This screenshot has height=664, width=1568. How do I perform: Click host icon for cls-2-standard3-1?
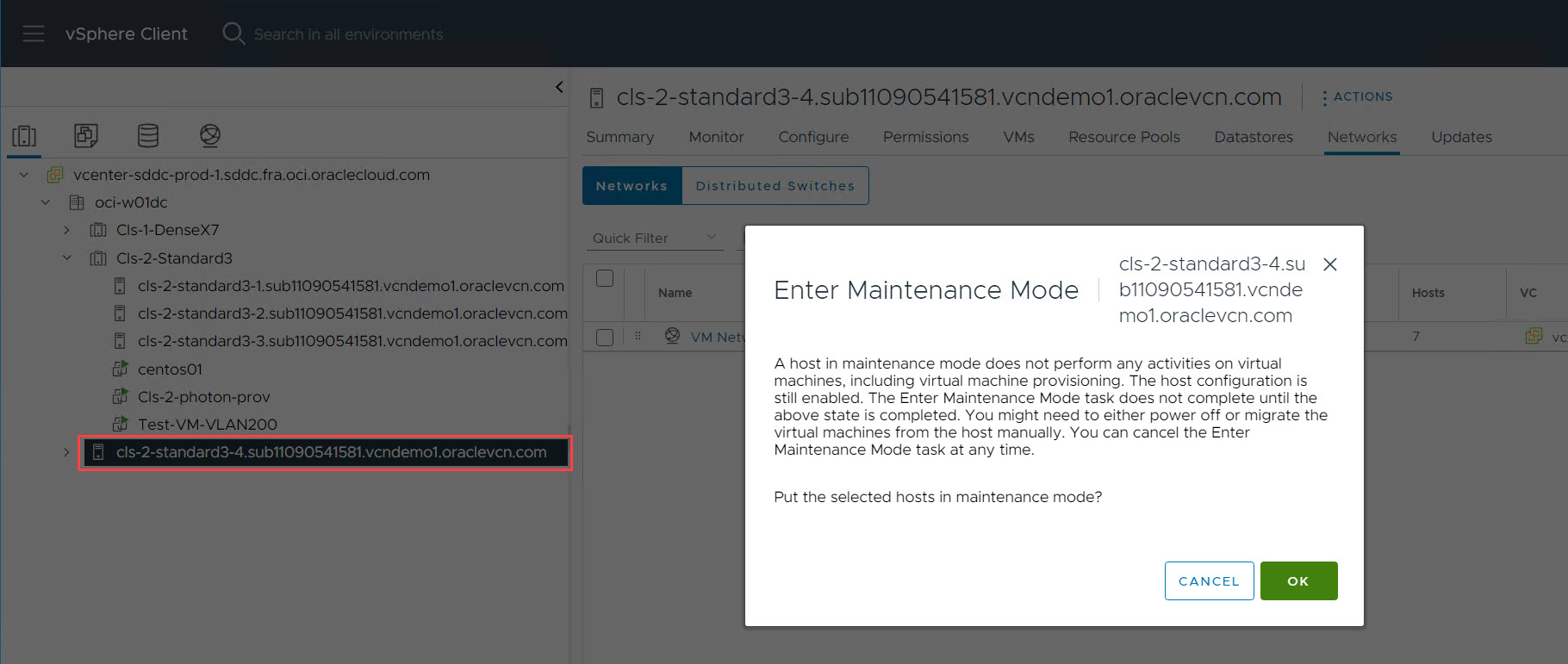click(x=120, y=286)
